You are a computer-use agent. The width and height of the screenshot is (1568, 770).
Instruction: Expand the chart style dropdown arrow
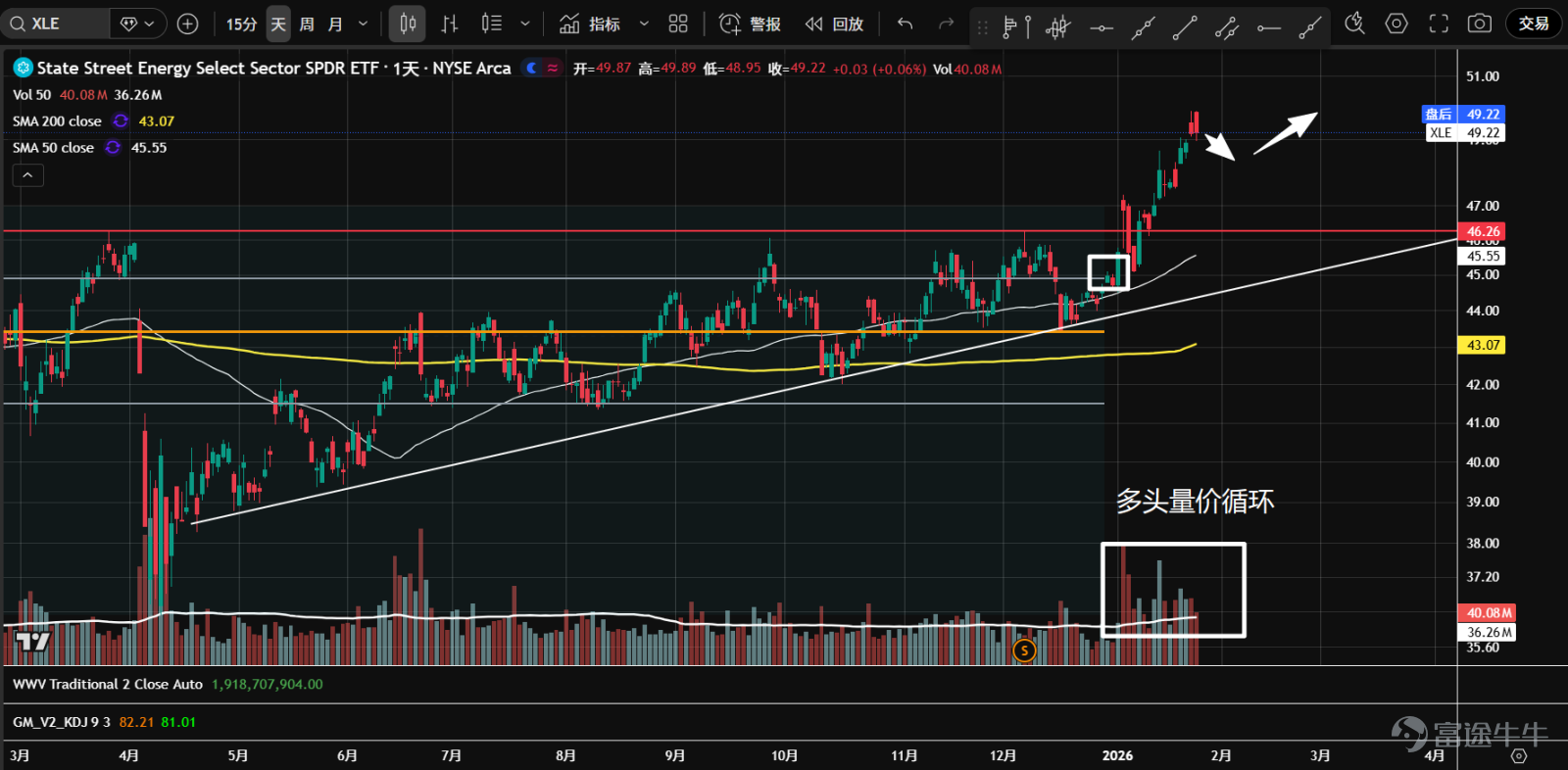[525, 24]
